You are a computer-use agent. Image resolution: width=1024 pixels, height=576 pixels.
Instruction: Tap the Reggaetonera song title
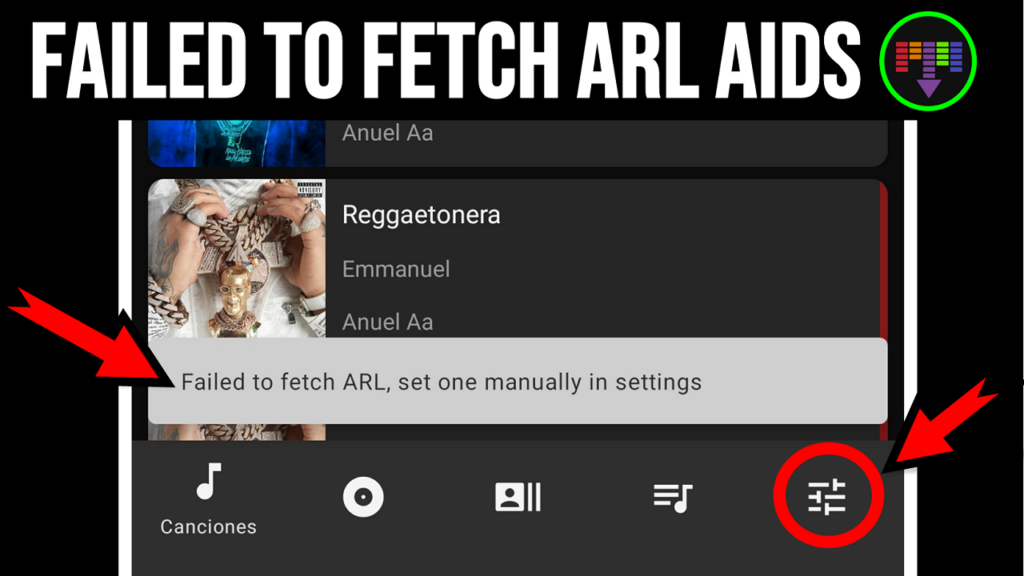pos(421,215)
